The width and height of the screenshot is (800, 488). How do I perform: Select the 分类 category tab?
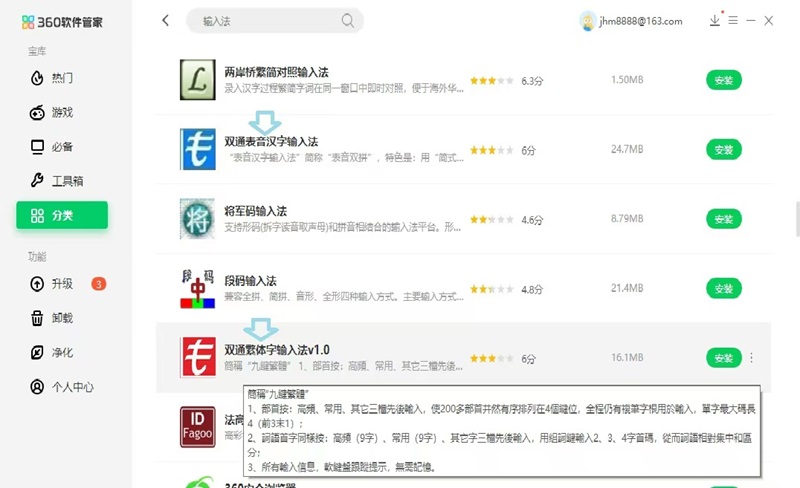[62, 215]
